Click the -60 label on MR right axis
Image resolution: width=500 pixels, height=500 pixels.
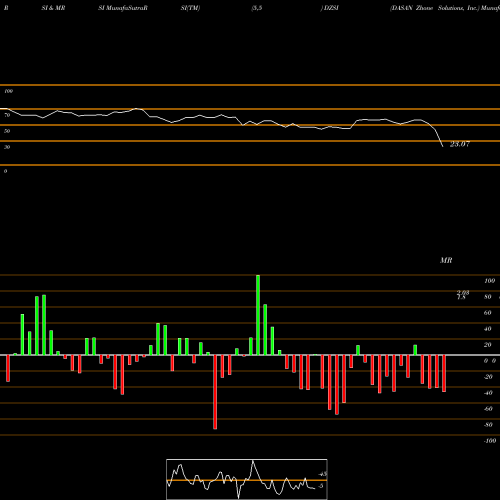(x=488, y=409)
